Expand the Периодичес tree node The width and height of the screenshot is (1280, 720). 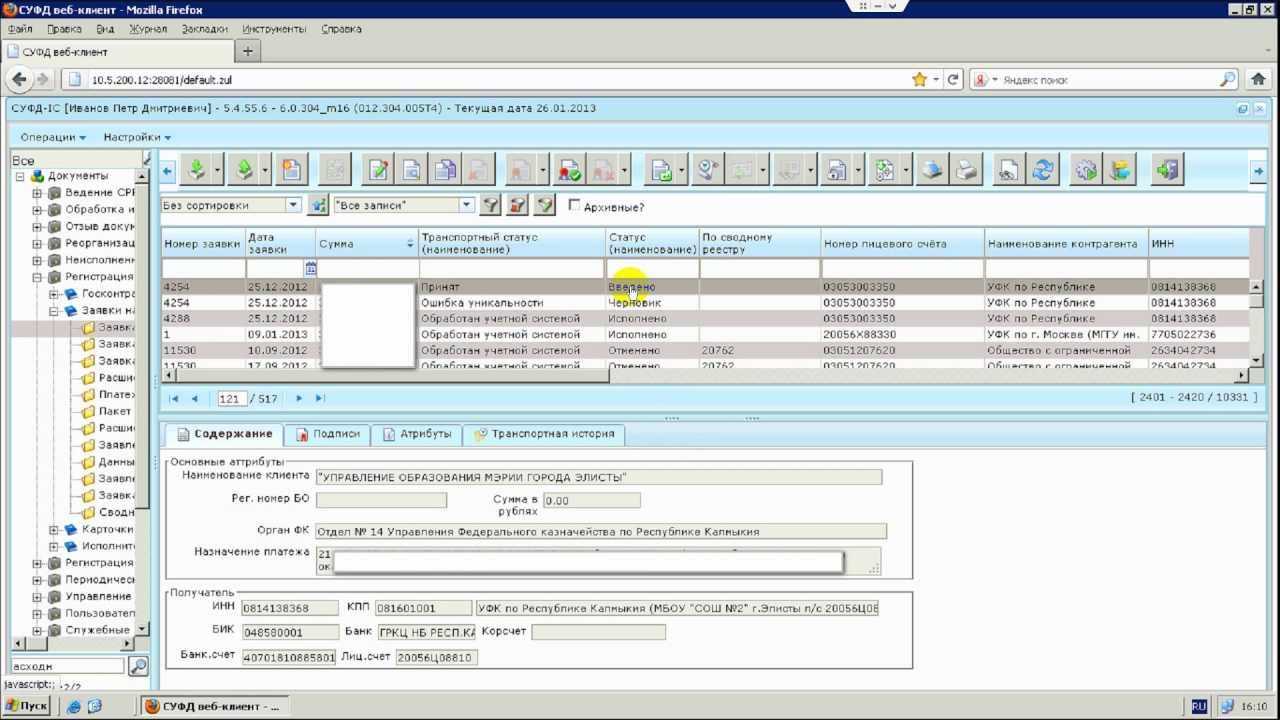[x=37, y=580]
